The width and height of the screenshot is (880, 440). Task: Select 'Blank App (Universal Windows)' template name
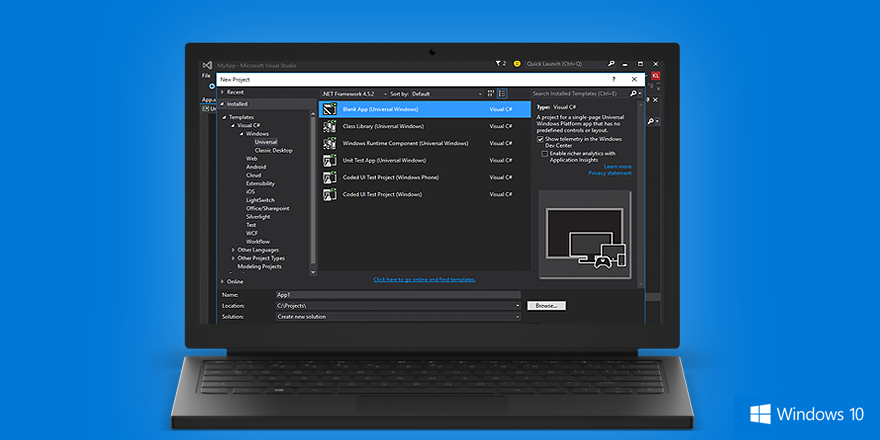[381, 109]
